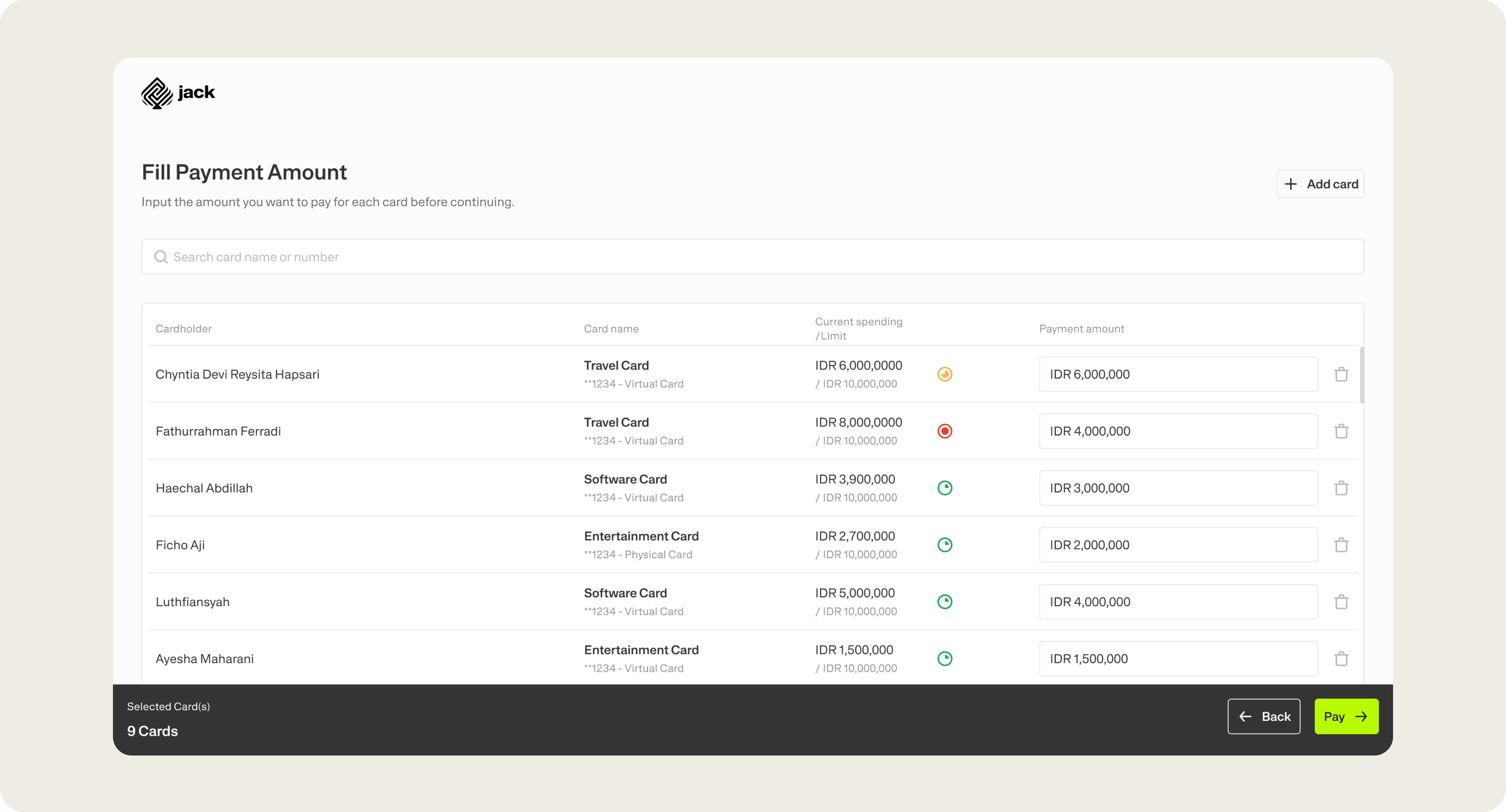Delete Ficho Aji's Entertainment Card entry
Screen dimensions: 1506x812
coord(1341,545)
